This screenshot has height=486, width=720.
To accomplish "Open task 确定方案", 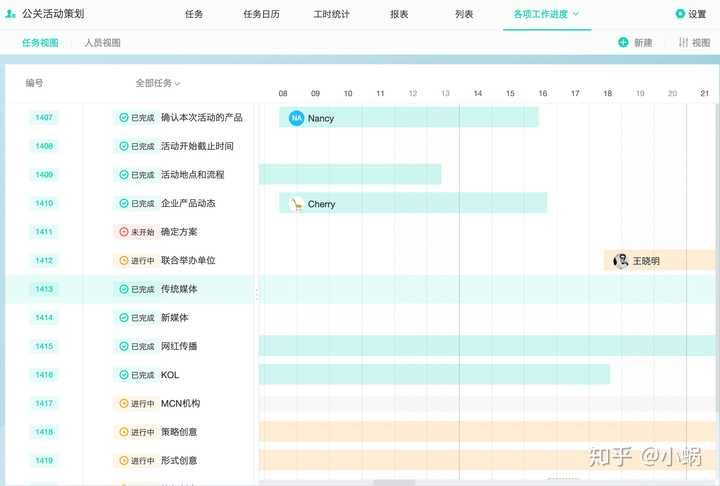I will click(179, 232).
